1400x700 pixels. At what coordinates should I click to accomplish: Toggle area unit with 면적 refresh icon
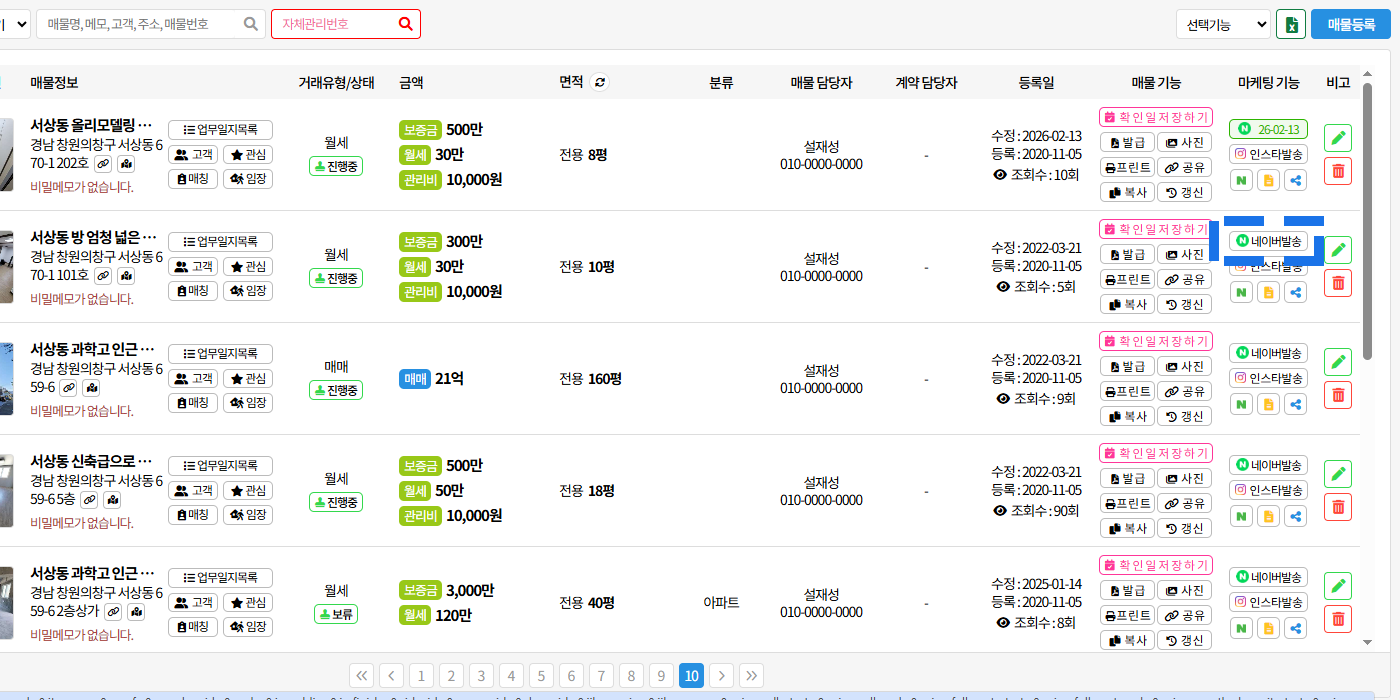click(600, 83)
